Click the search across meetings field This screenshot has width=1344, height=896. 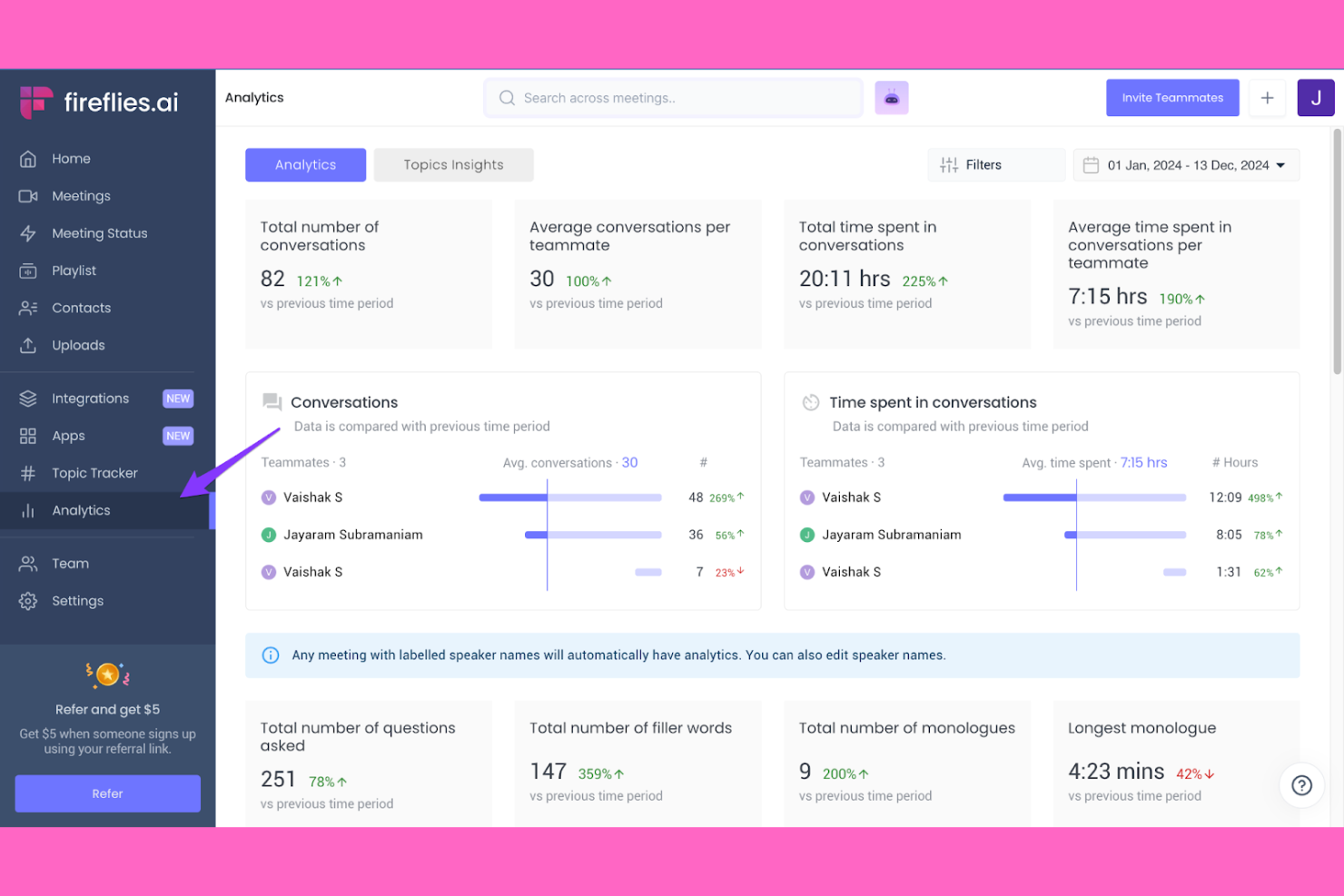pos(672,97)
